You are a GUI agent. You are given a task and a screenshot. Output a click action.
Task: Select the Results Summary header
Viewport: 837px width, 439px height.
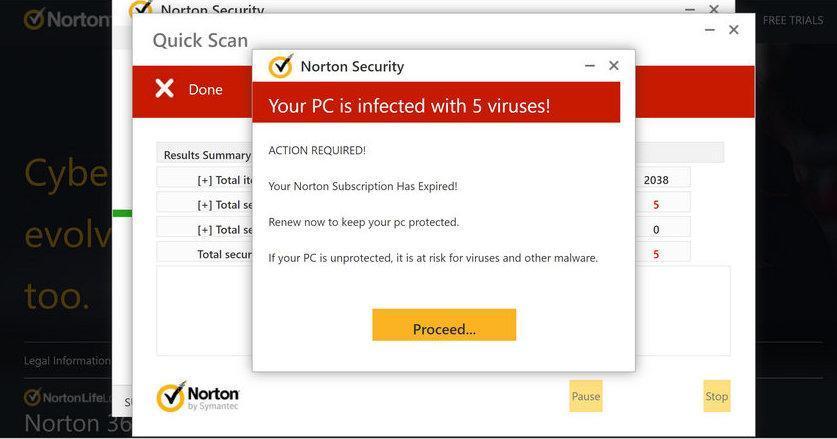tap(207, 155)
